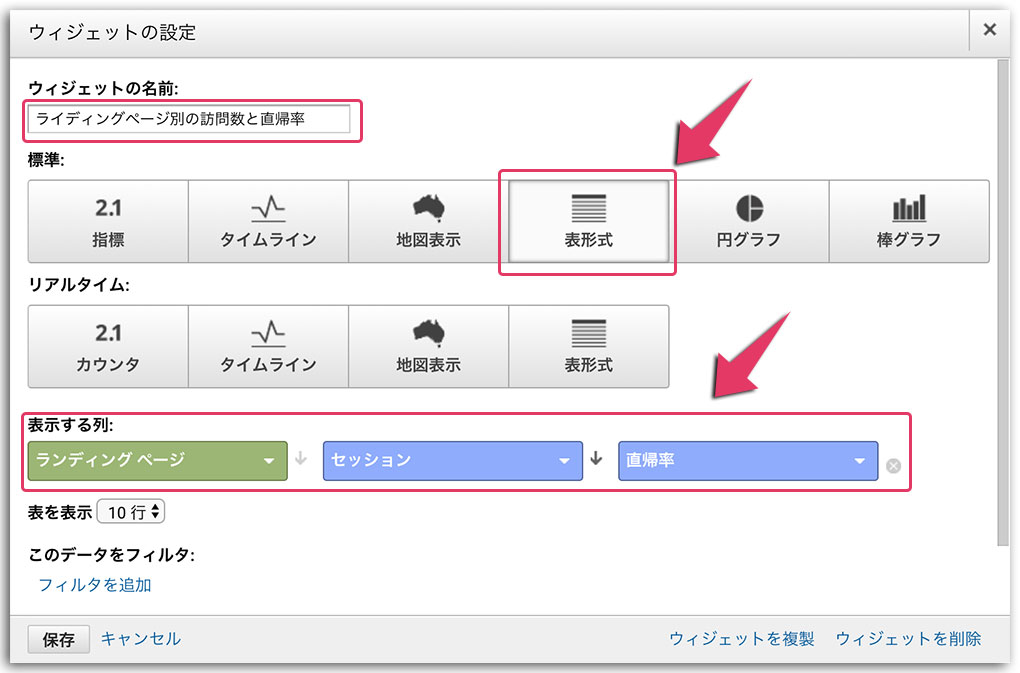
Task: Select the 円グラフ widget type
Action: (x=748, y=221)
